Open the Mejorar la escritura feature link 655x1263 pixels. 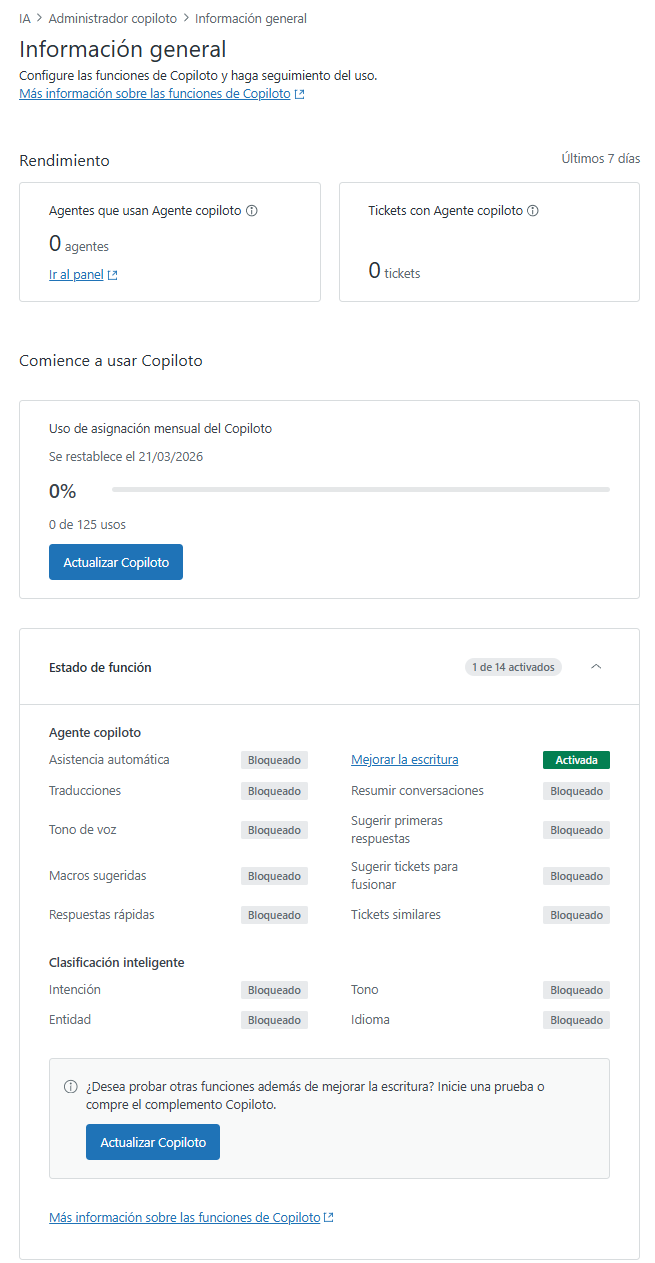click(x=404, y=760)
